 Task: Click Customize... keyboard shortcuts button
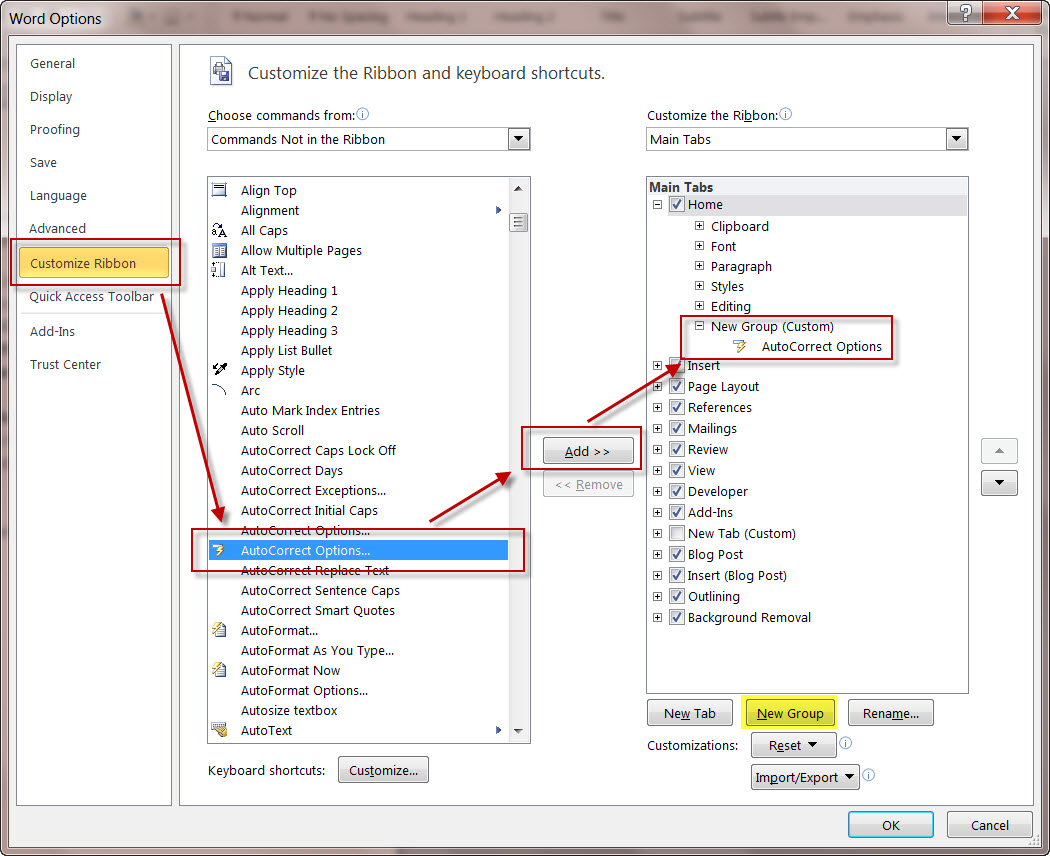(x=383, y=770)
